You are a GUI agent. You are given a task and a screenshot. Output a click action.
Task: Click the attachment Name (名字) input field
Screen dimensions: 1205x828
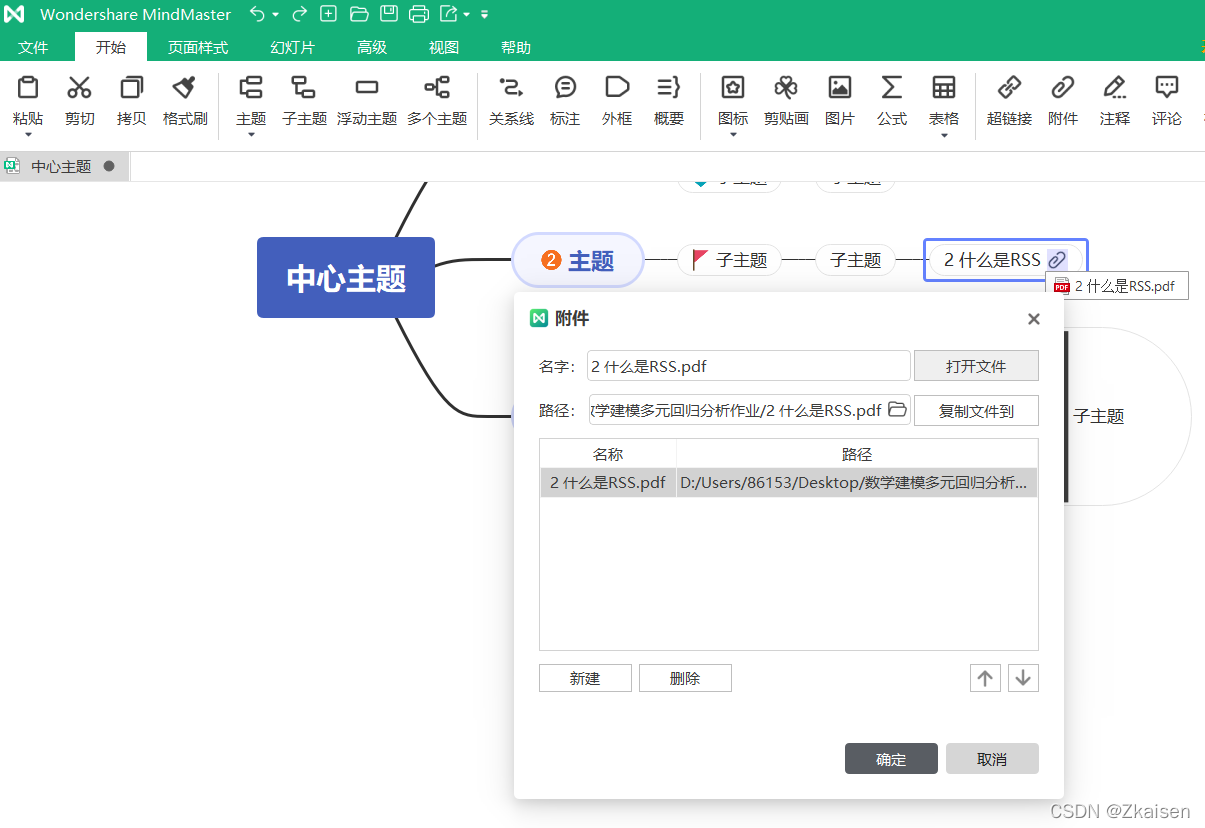point(749,366)
